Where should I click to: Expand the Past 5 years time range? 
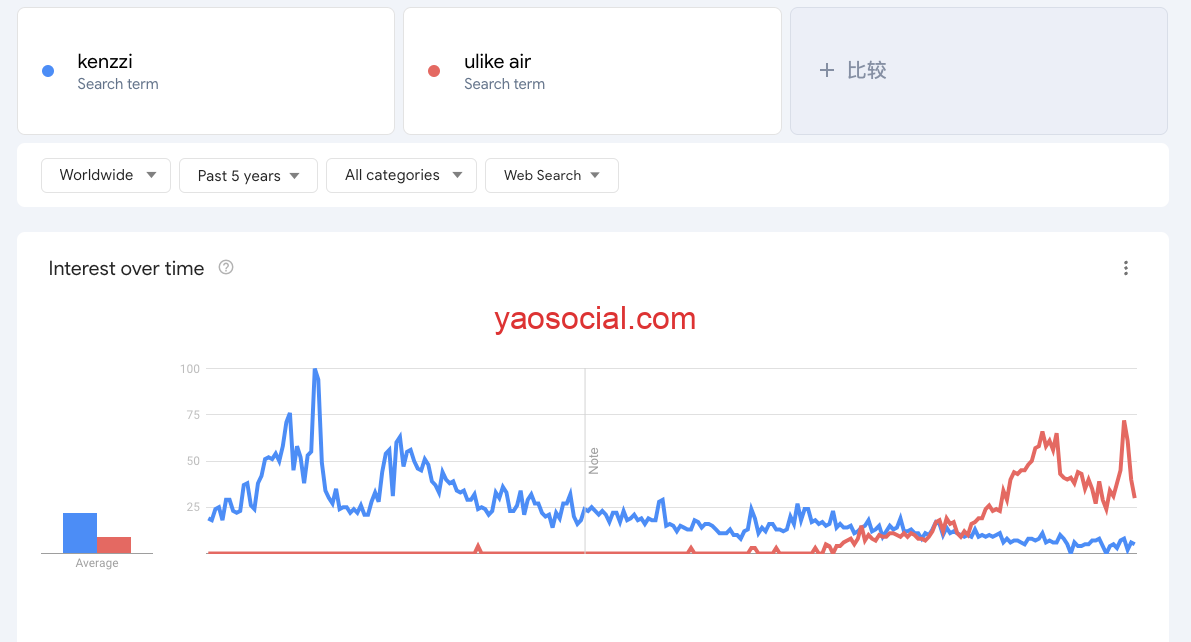click(x=248, y=175)
